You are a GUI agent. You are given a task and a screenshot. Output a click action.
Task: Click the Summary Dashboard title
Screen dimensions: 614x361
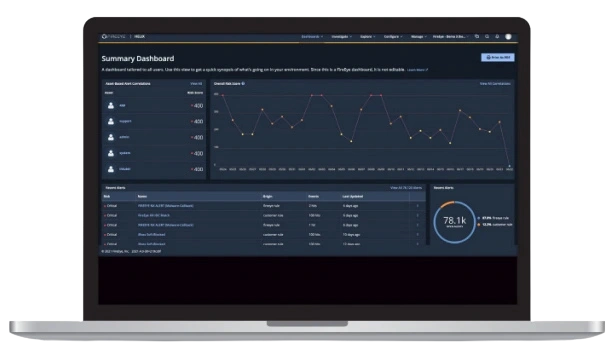(138, 59)
